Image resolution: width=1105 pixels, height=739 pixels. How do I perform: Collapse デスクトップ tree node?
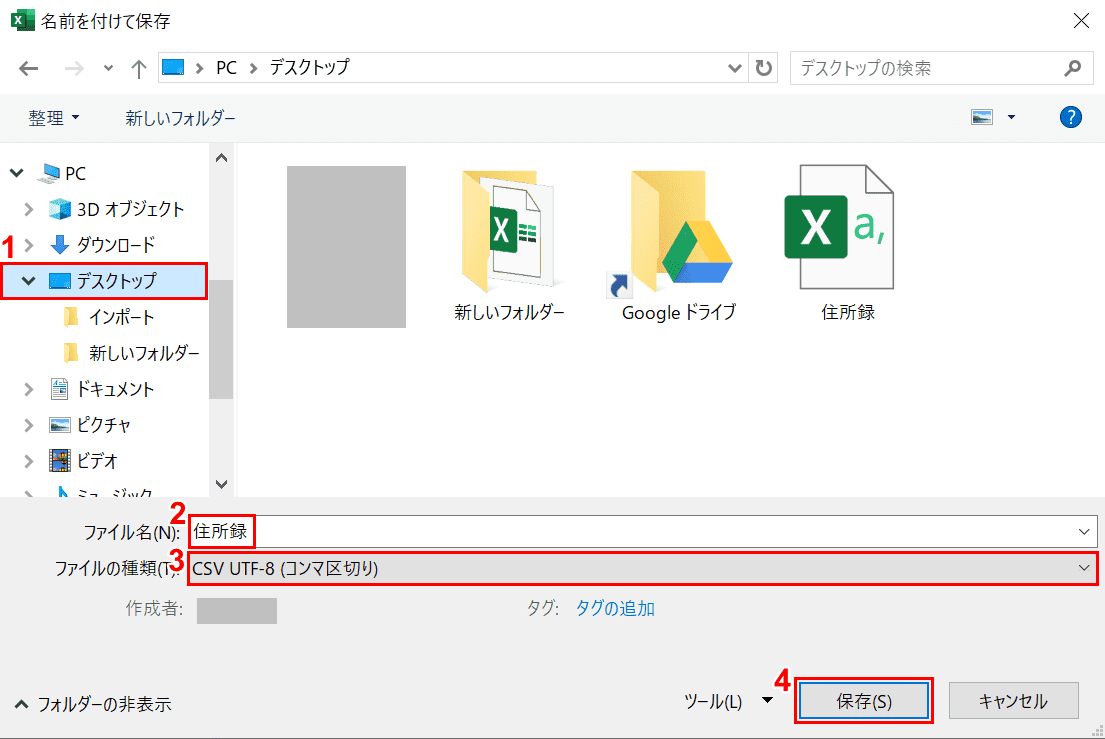[28, 280]
